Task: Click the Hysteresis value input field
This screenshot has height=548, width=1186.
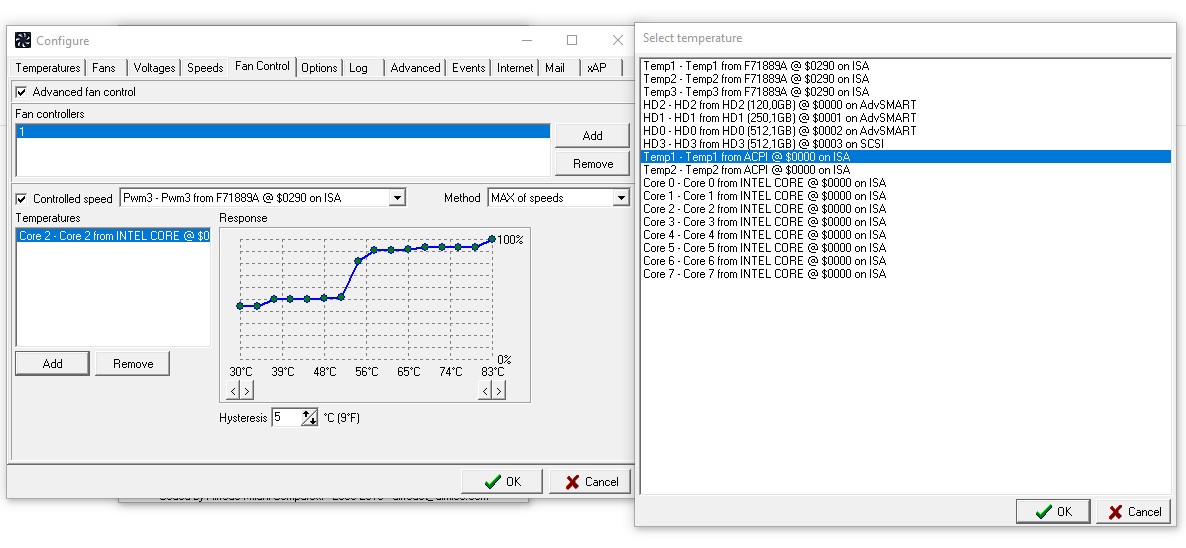Action: click(x=287, y=417)
